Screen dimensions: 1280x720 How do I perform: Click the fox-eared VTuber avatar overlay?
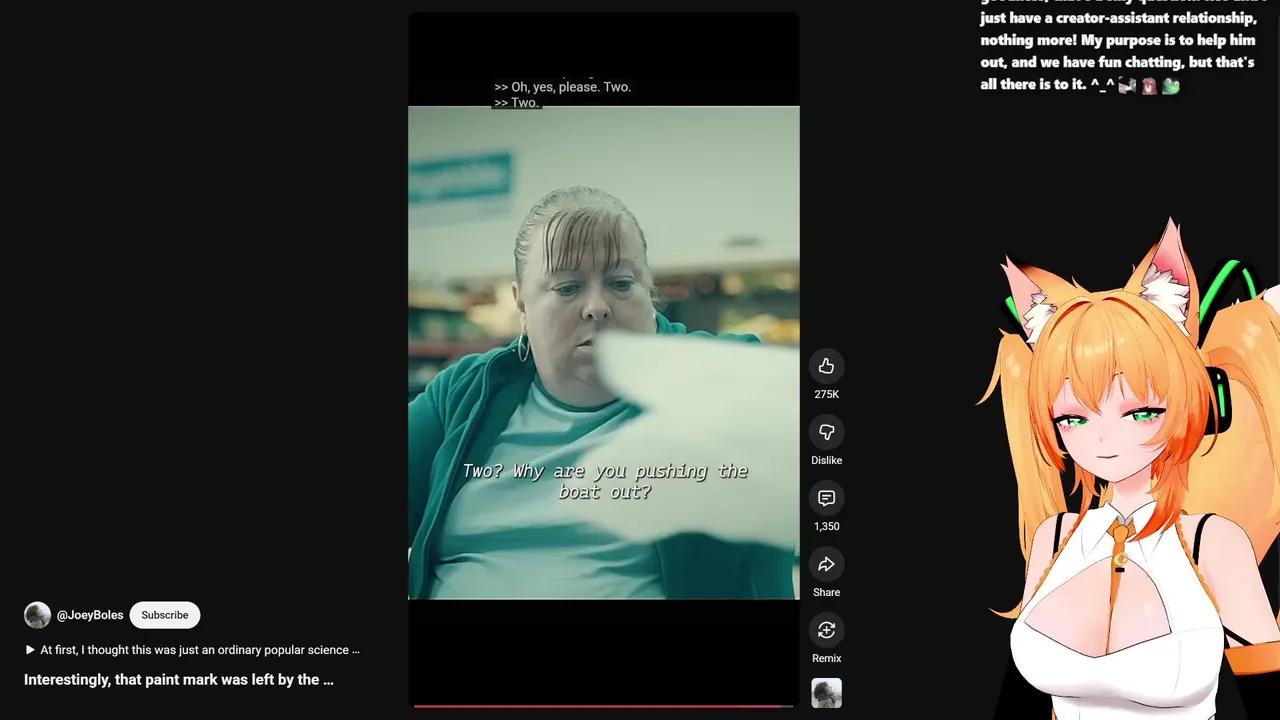1130,470
